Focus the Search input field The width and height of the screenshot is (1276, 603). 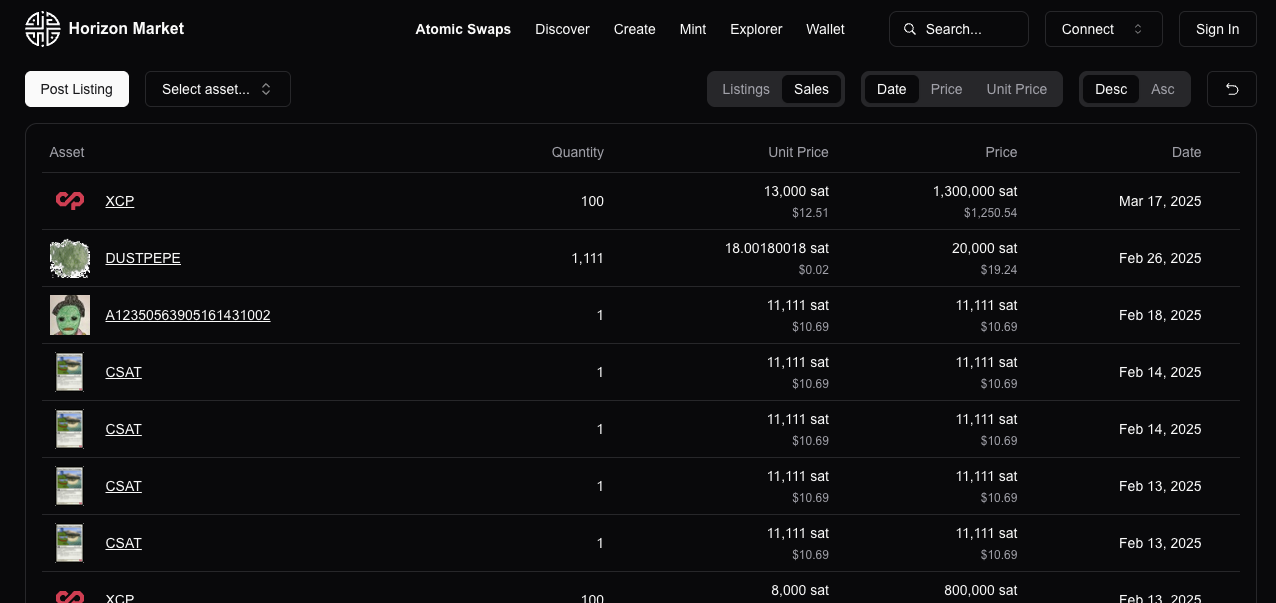pyautogui.click(x=959, y=29)
